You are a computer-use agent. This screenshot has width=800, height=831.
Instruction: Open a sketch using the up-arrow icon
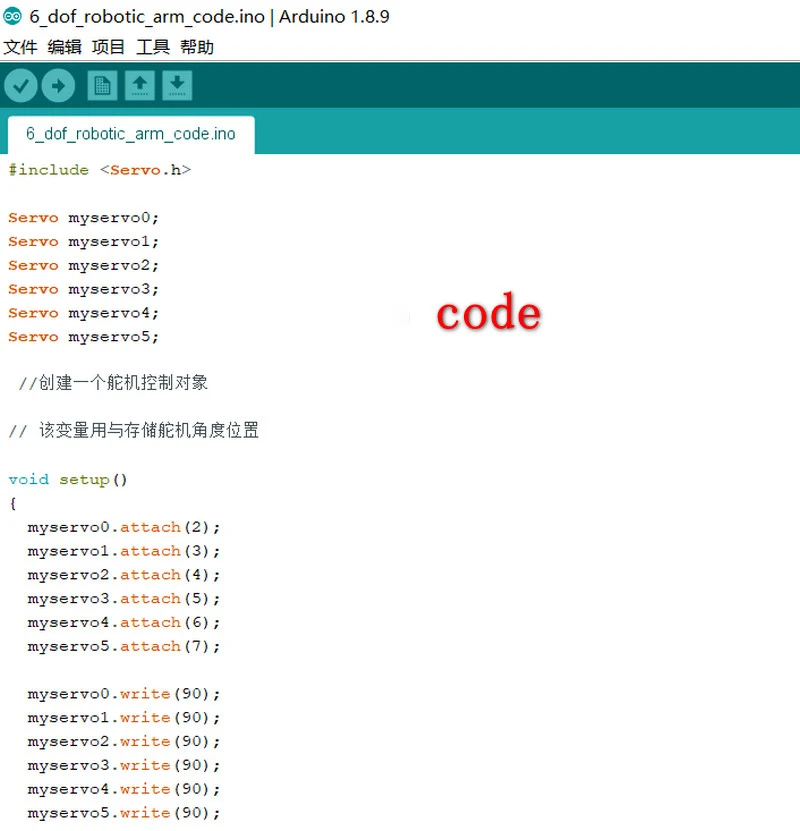click(x=139, y=86)
